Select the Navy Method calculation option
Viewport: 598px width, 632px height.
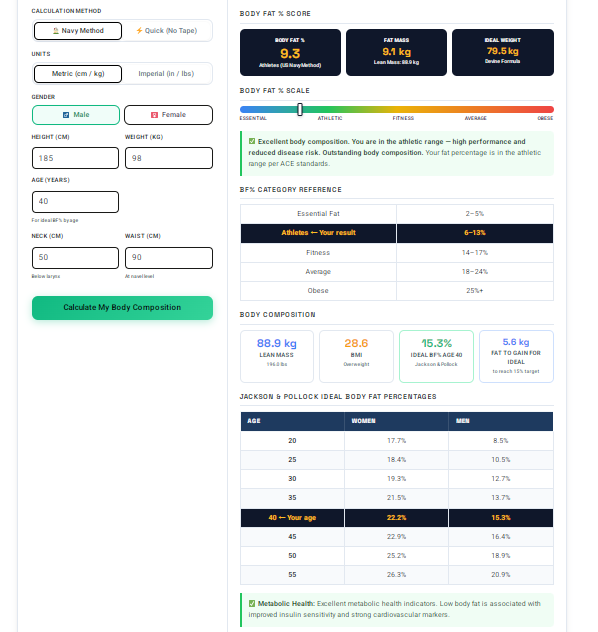pyautogui.click(x=78, y=31)
